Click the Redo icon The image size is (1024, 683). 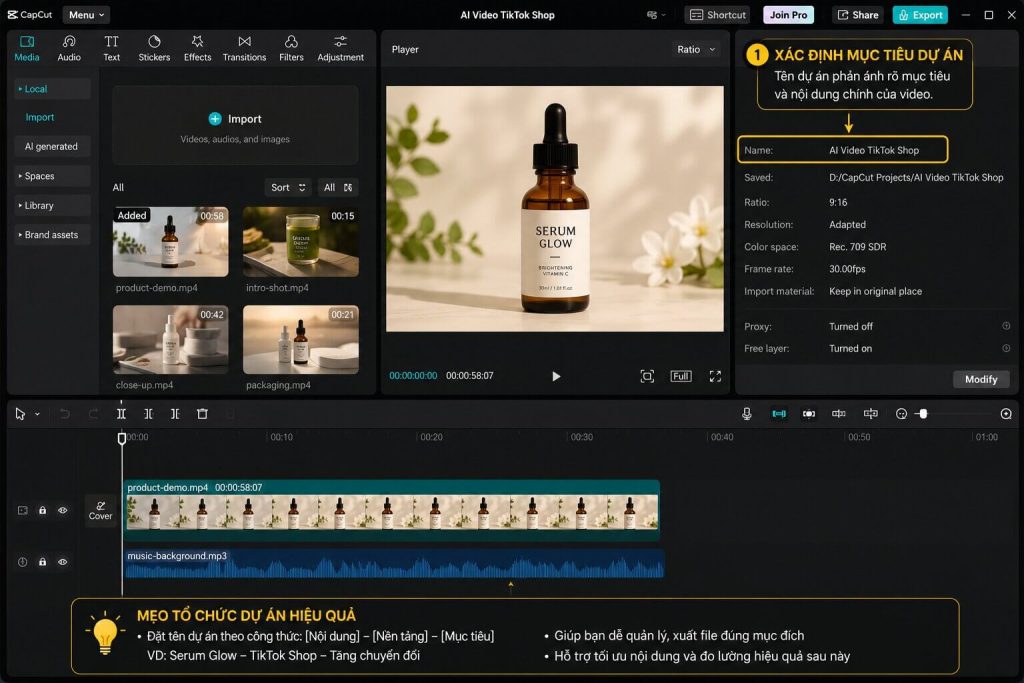(x=93, y=414)
